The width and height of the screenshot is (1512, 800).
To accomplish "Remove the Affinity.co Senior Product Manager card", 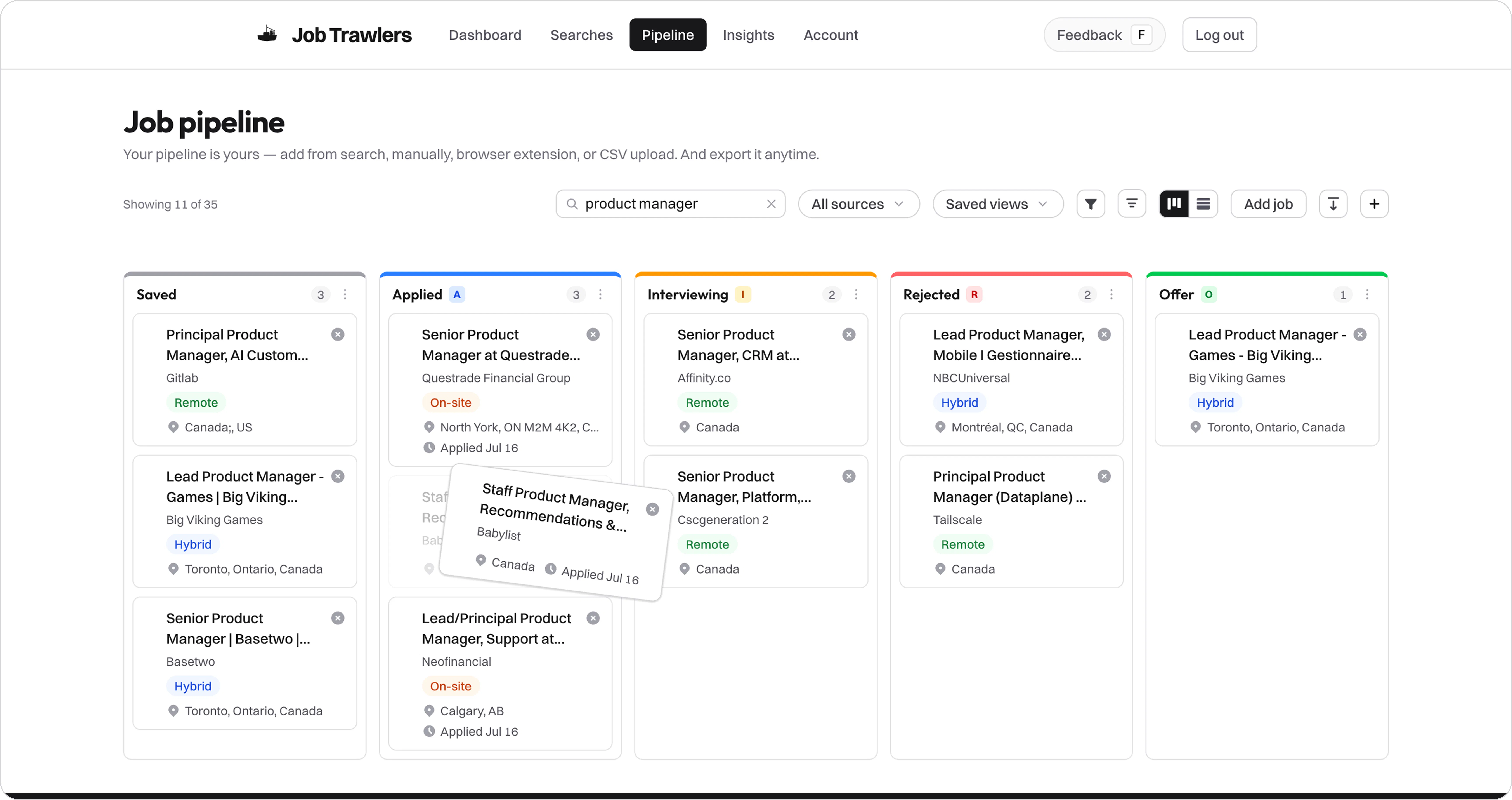I will (x=849, y=334).
